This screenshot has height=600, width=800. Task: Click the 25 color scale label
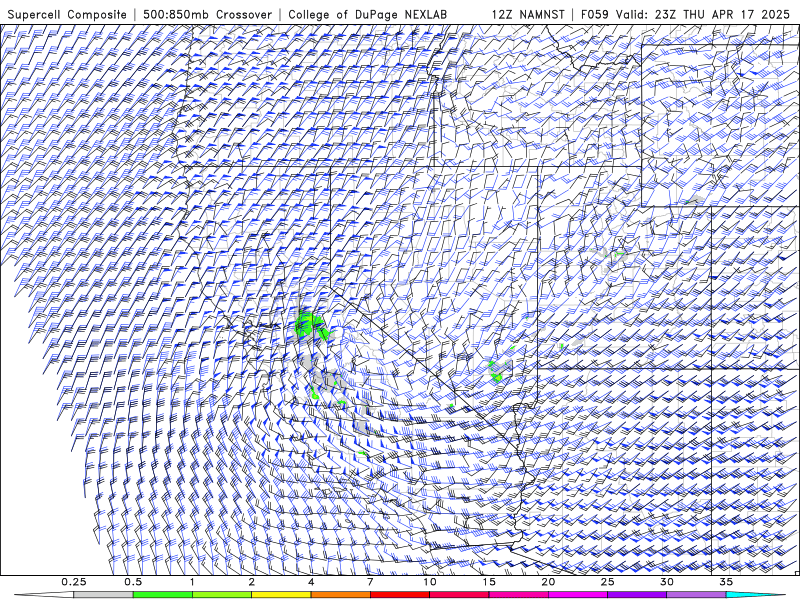pos(607,582)
